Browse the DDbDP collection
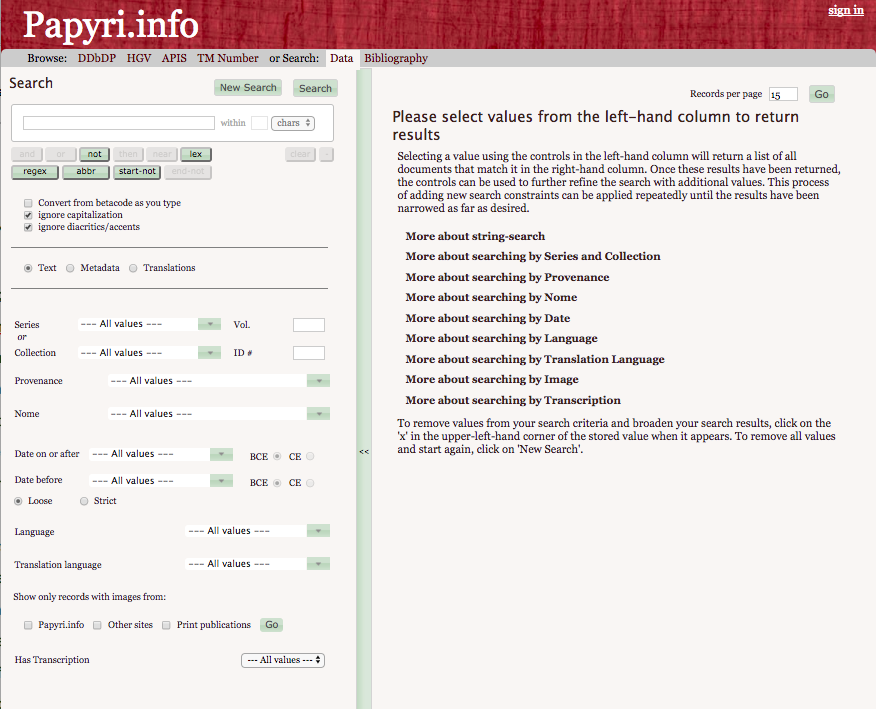Image resolution: width=876 pixels, height=709 pixels. pyautogui.click(x=97, y=58)
